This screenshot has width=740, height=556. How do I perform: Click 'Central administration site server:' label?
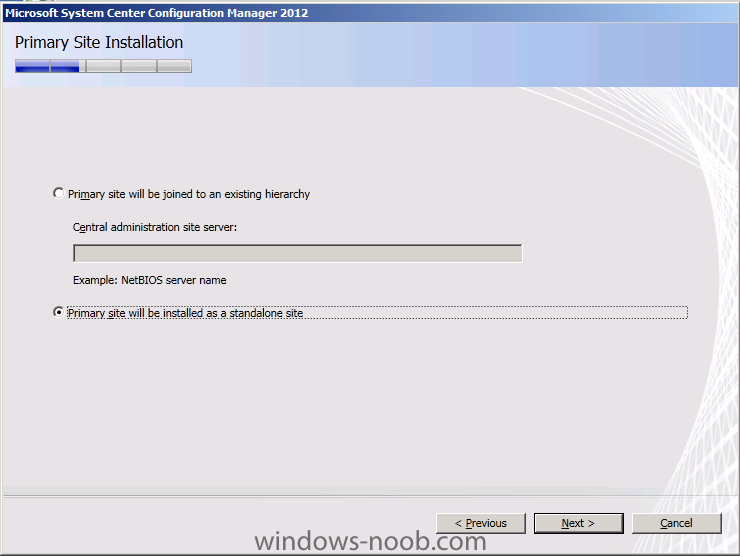155,227
